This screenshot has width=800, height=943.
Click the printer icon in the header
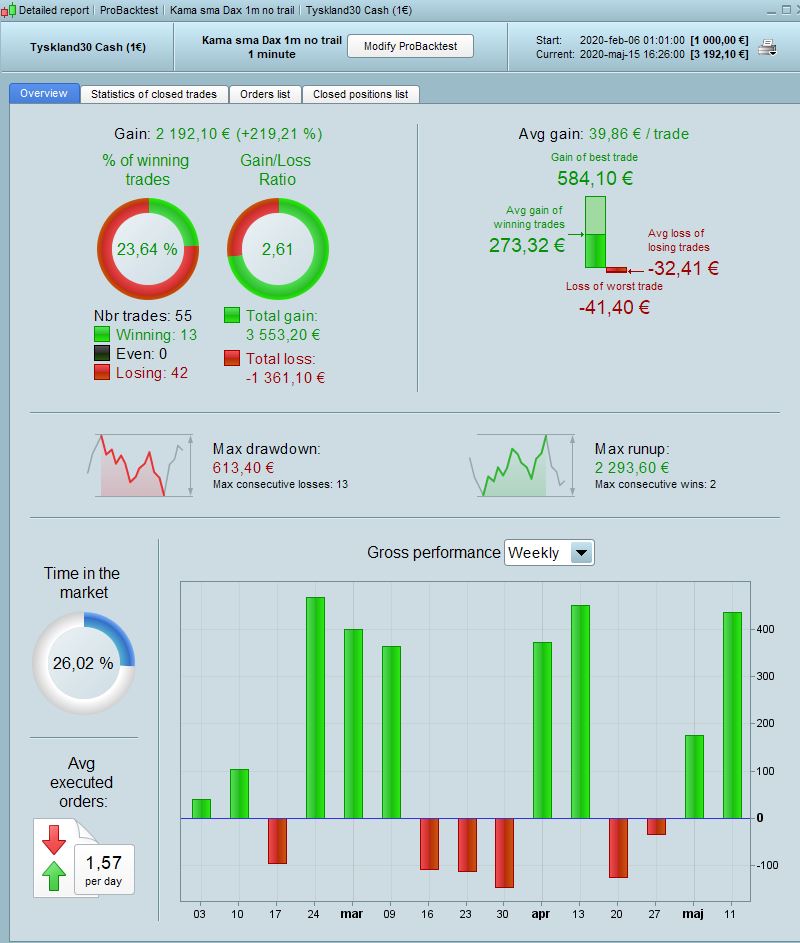tap(768, 47)
